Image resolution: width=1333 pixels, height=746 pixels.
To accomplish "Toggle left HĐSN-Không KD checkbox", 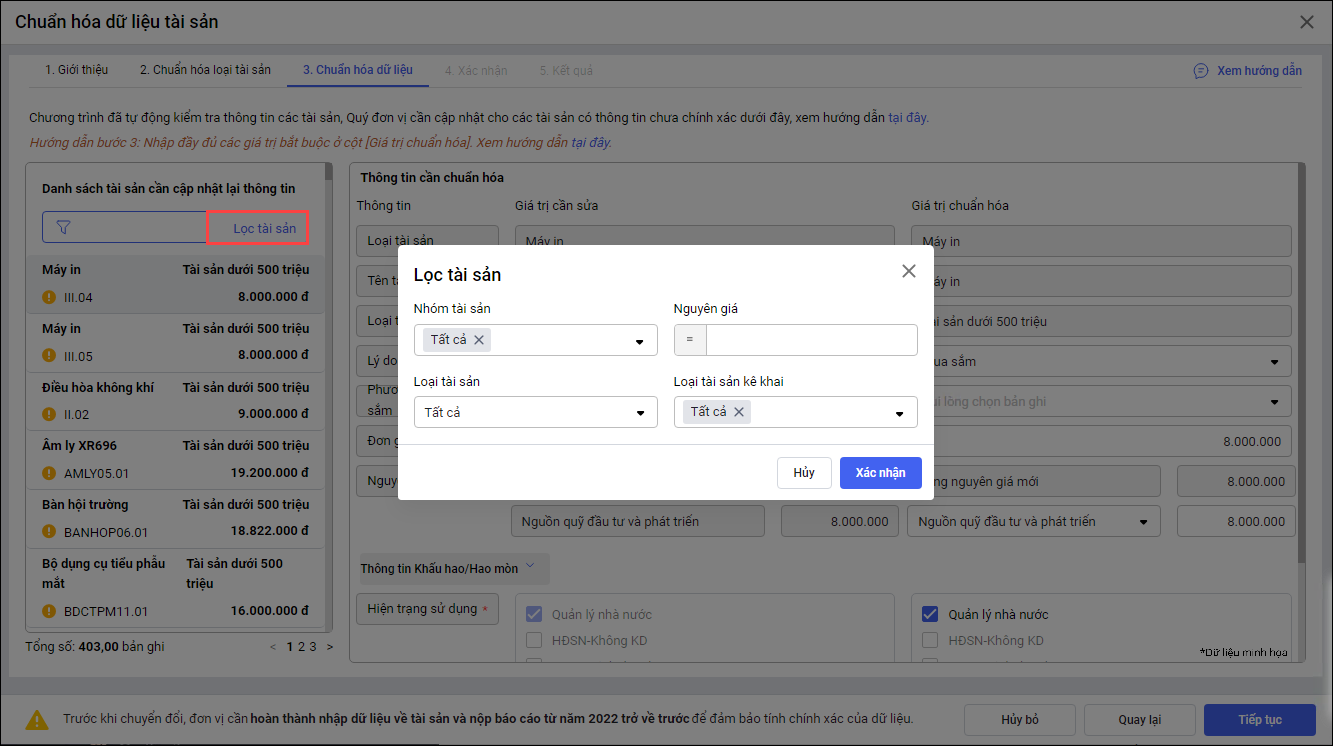I will pyautogui.click(x=534, y=640).
